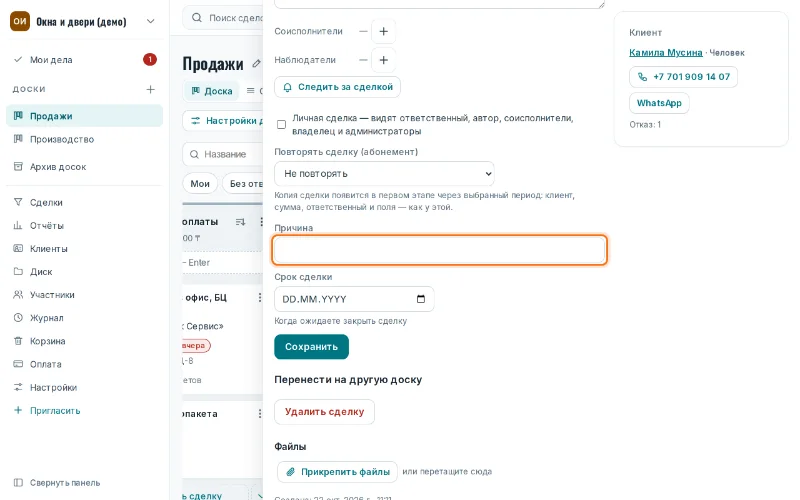Screen dimensions: 800x500
Task: Click the Корзина trash icon
Action: coord(18,341)
